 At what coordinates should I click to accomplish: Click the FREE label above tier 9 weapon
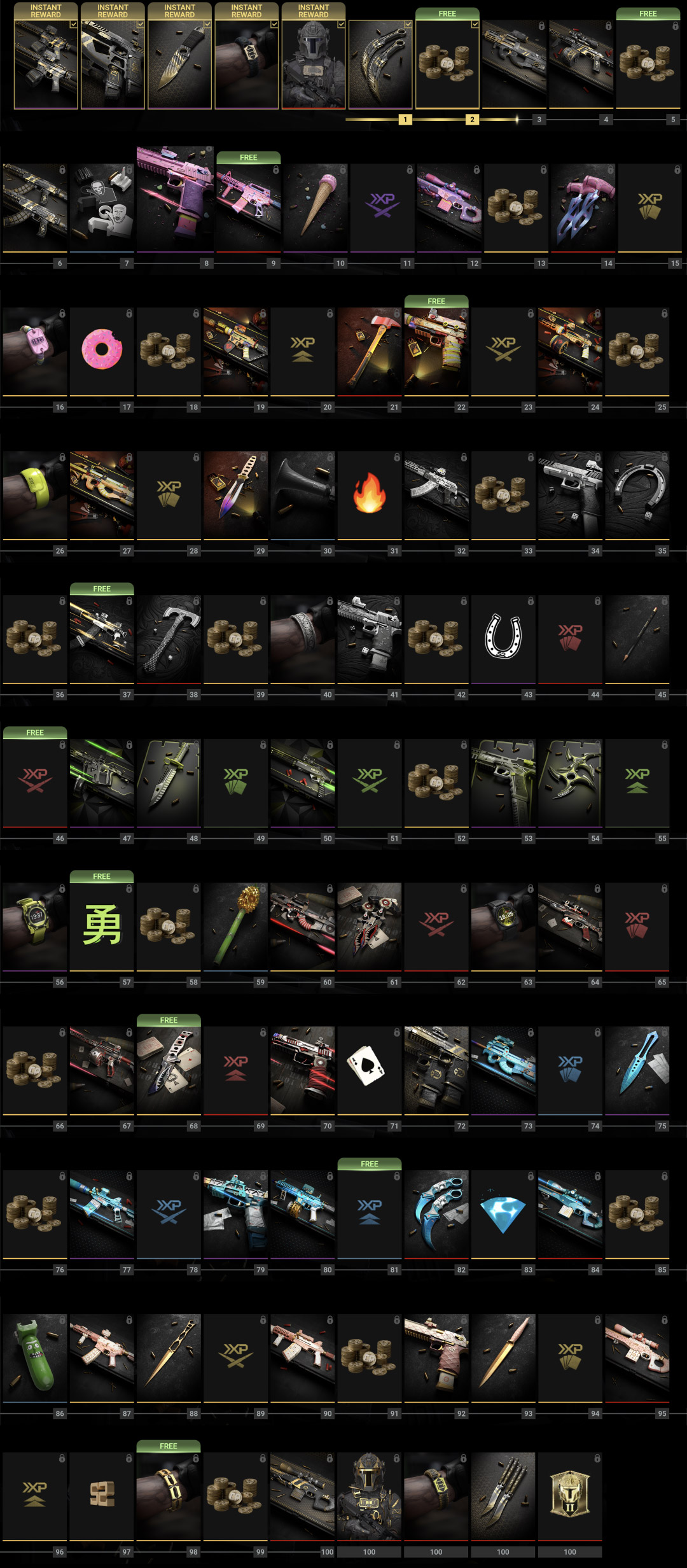pyautogui.click(x=249, y=157)
